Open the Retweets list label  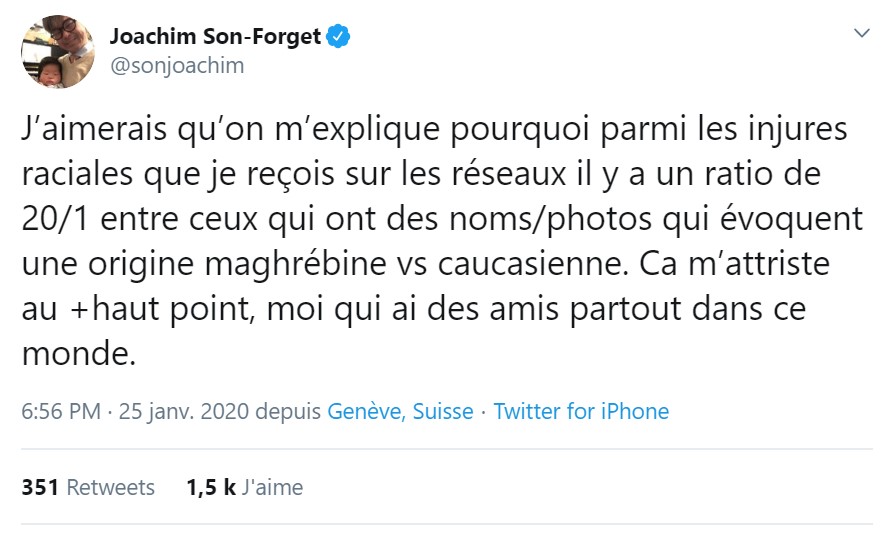point(110,488)
